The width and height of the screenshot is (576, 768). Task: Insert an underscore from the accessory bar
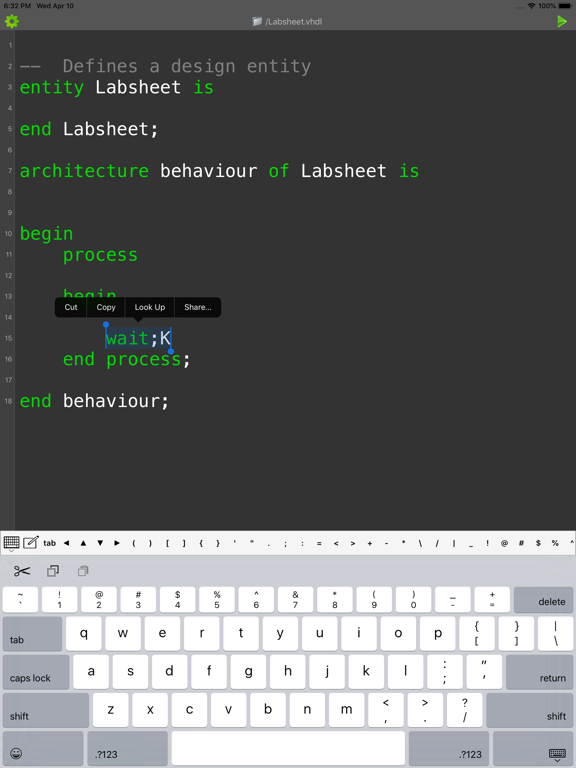coord(471,544)
